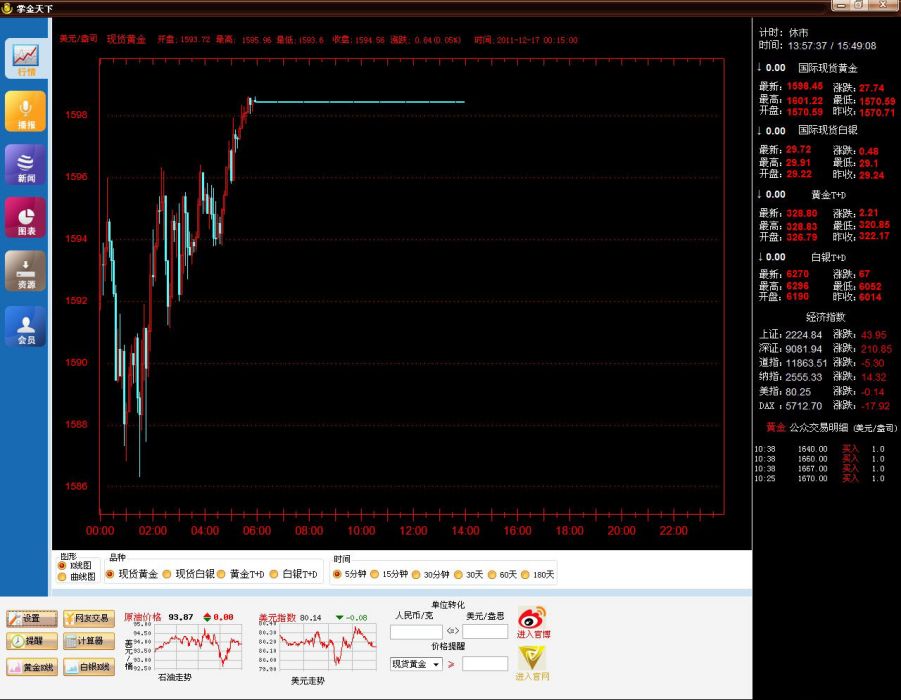Click the 人民币/克 conversion input field
This screenshot has width=901, height=700.
tap(416, 632)
